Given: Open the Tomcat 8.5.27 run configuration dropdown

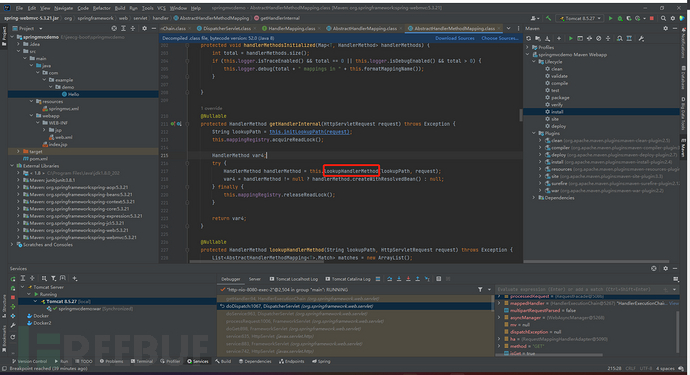Looking at the screenshot, I should click(580, 18).
